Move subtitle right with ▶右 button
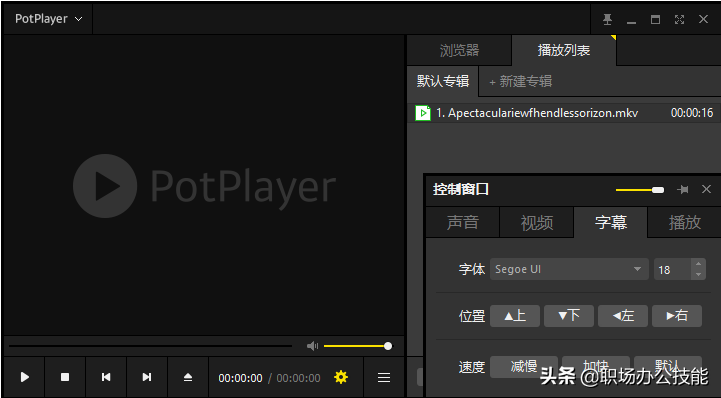This screenshot has height=398, width=721. click(x=677, y=316)
